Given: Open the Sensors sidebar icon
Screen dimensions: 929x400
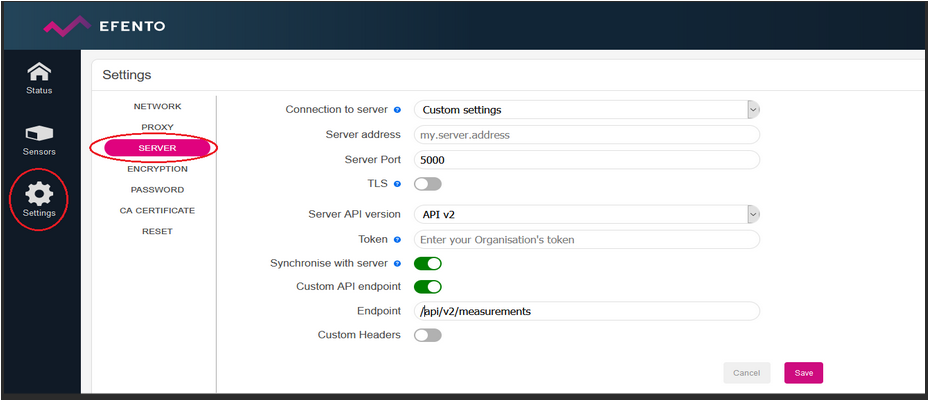Looking at the screenshot, I should click(39, 134).
